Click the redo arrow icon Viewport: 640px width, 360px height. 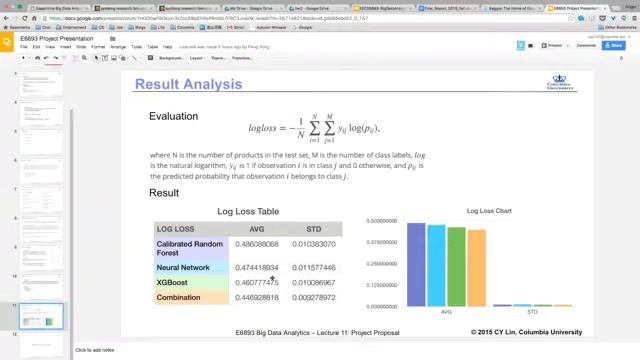click(x=56, y=58)
